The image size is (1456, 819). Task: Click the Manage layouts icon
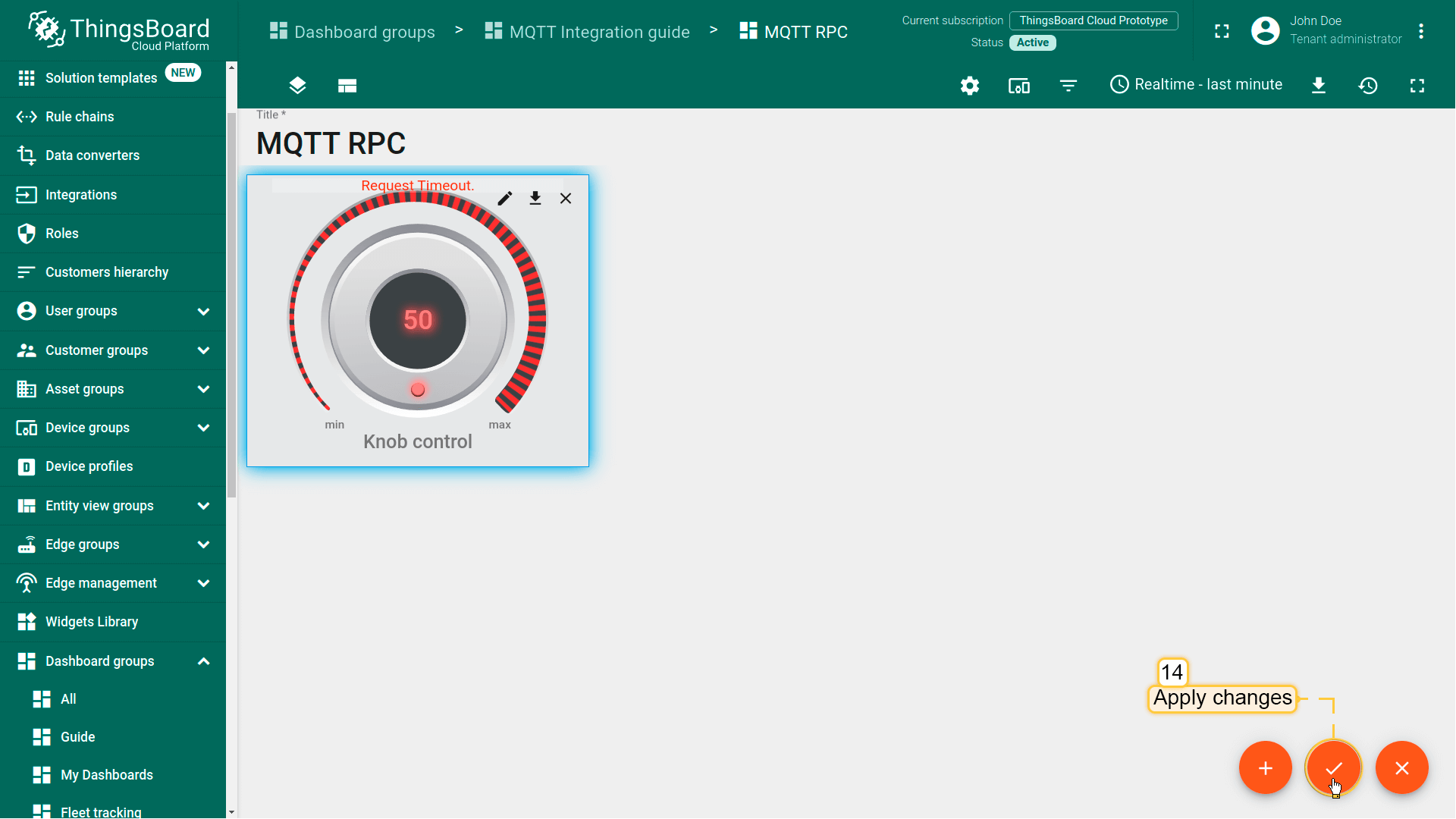click(347, 86)
